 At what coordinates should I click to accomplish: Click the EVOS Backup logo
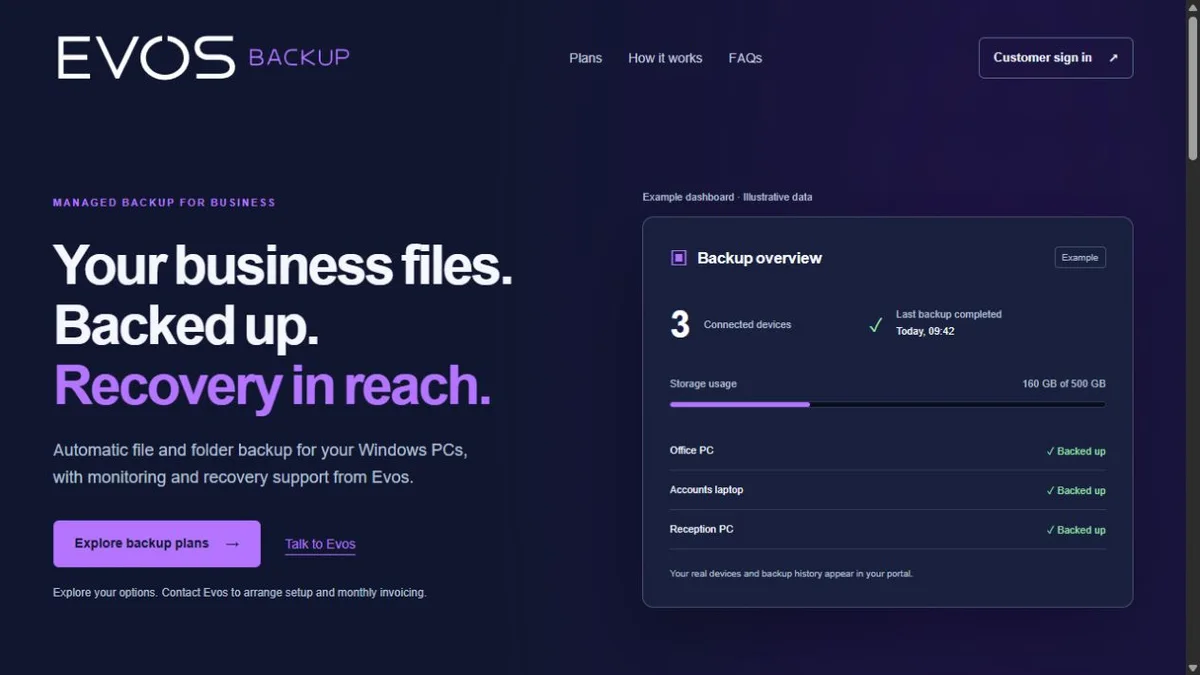point(204,57)
